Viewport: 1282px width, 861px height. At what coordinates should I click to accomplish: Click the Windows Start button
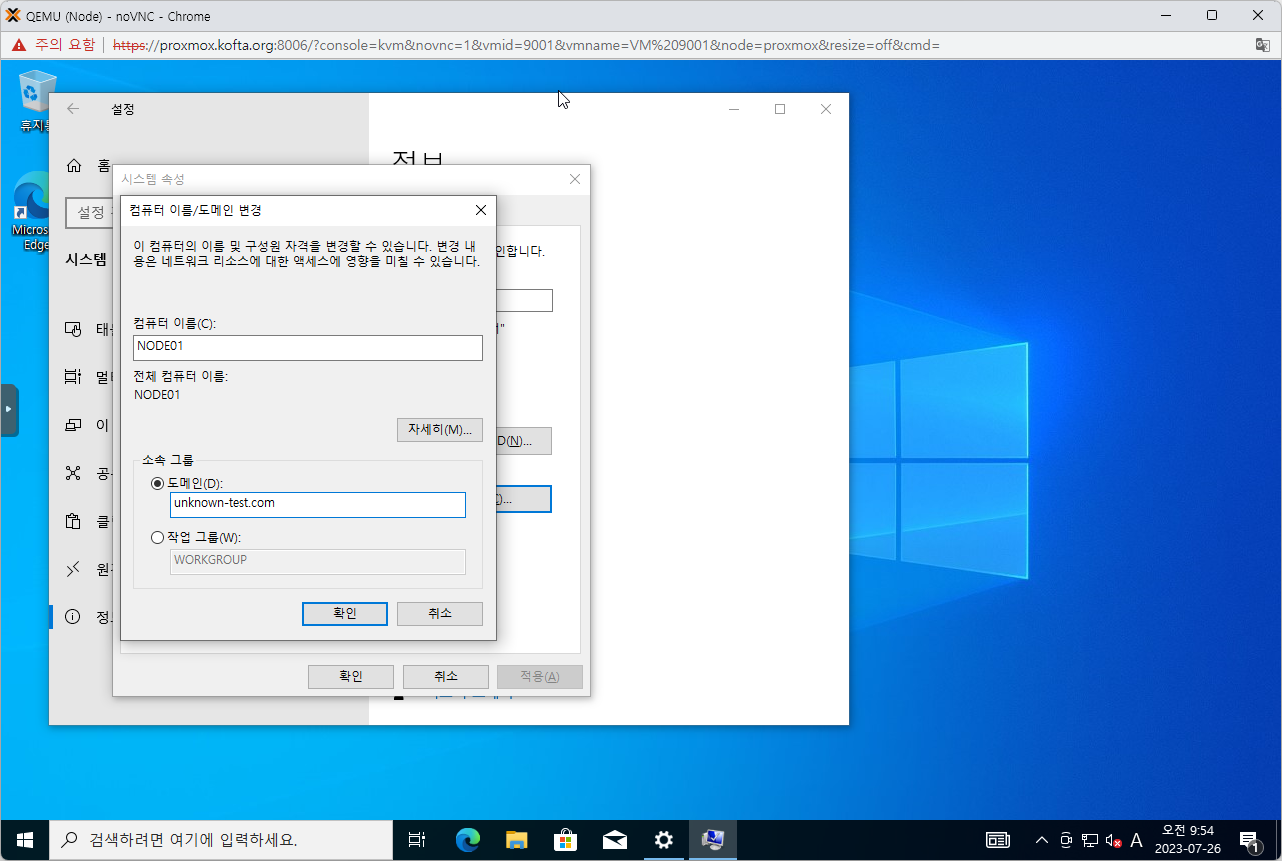(25, 840)
